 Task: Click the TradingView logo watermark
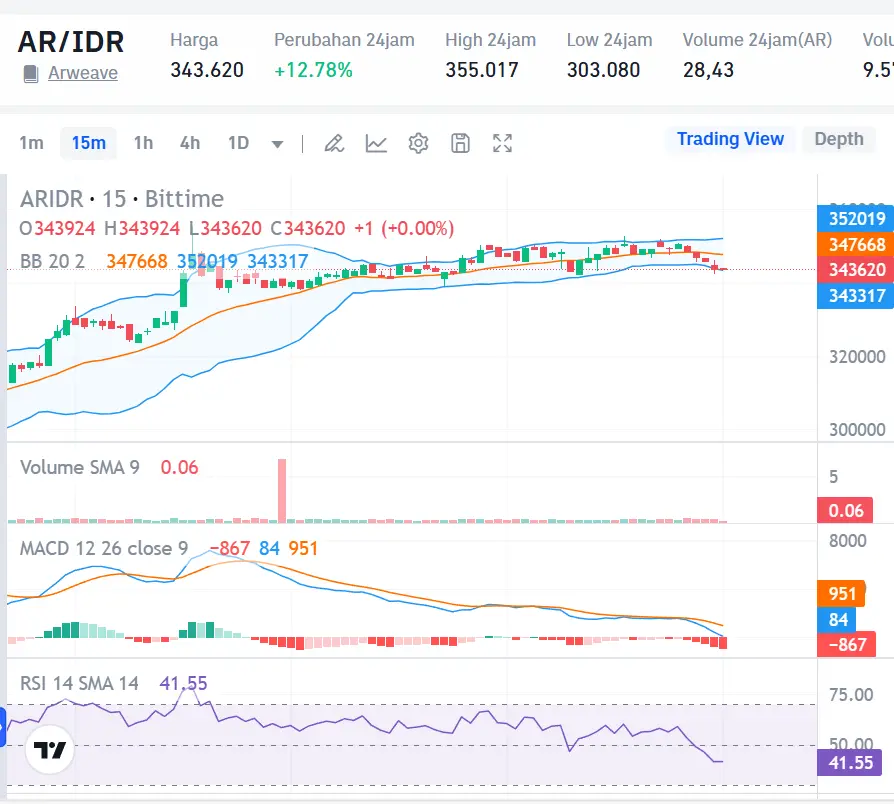click(50, 748)
